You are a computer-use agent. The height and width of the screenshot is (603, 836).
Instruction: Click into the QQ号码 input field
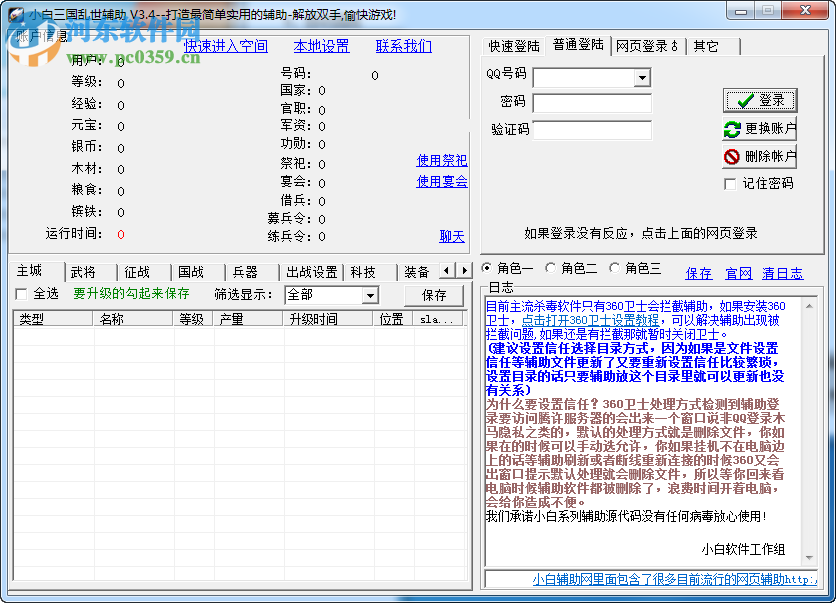point(584,78)
